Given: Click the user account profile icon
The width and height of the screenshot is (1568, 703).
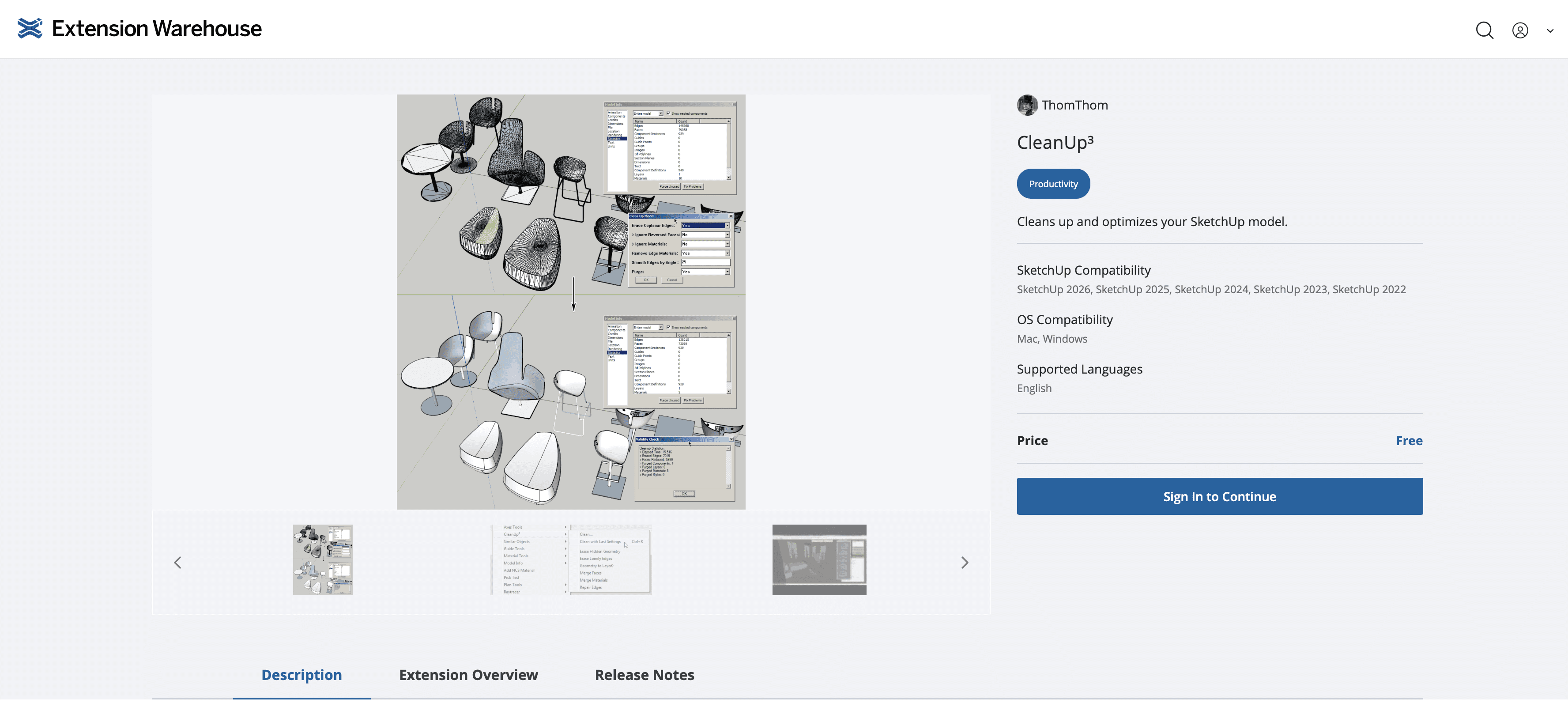Looking at the screenshot, I should coord(1520,30).
